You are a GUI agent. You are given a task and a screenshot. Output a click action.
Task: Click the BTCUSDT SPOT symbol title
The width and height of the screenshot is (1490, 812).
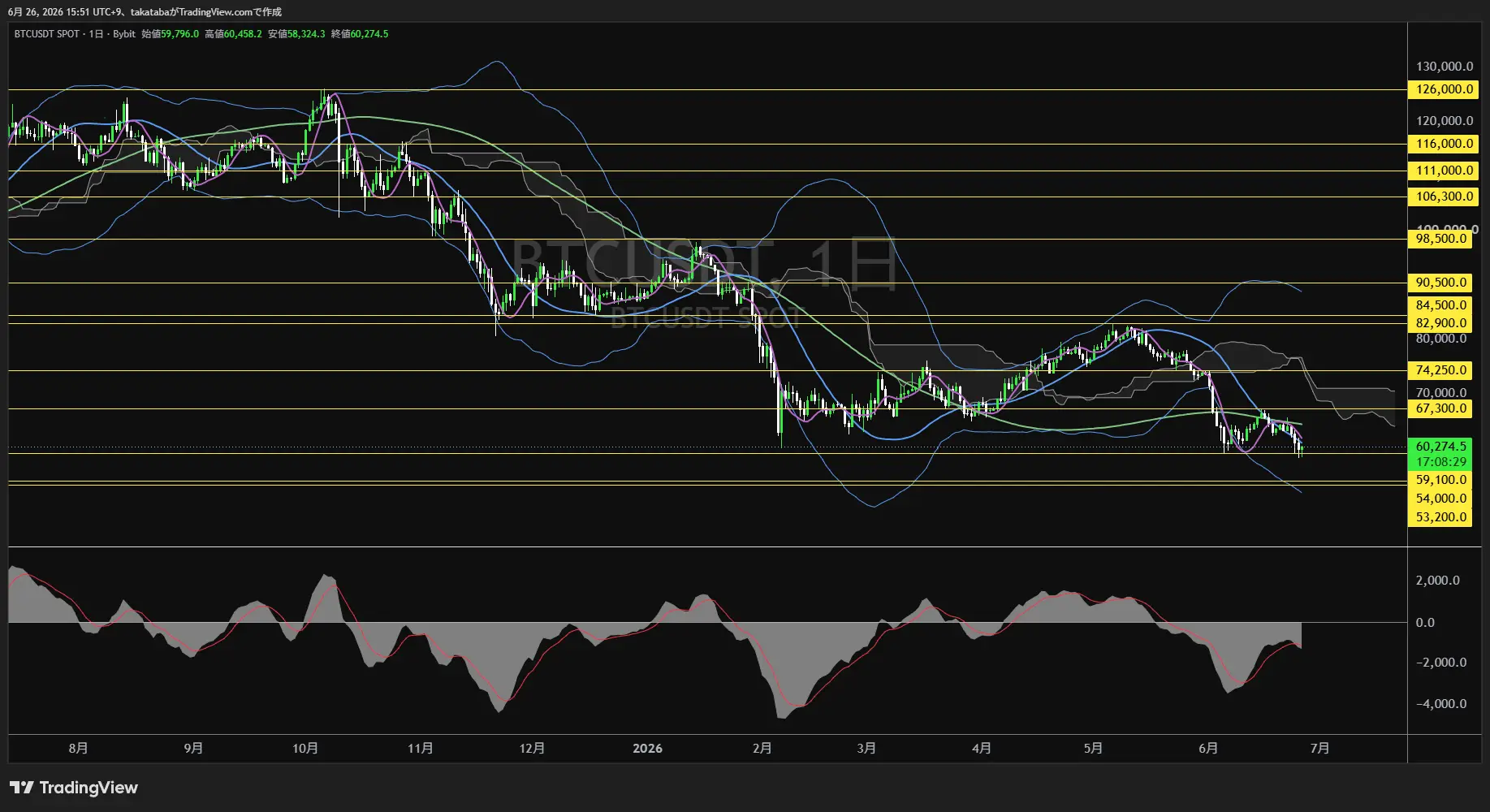47,34
